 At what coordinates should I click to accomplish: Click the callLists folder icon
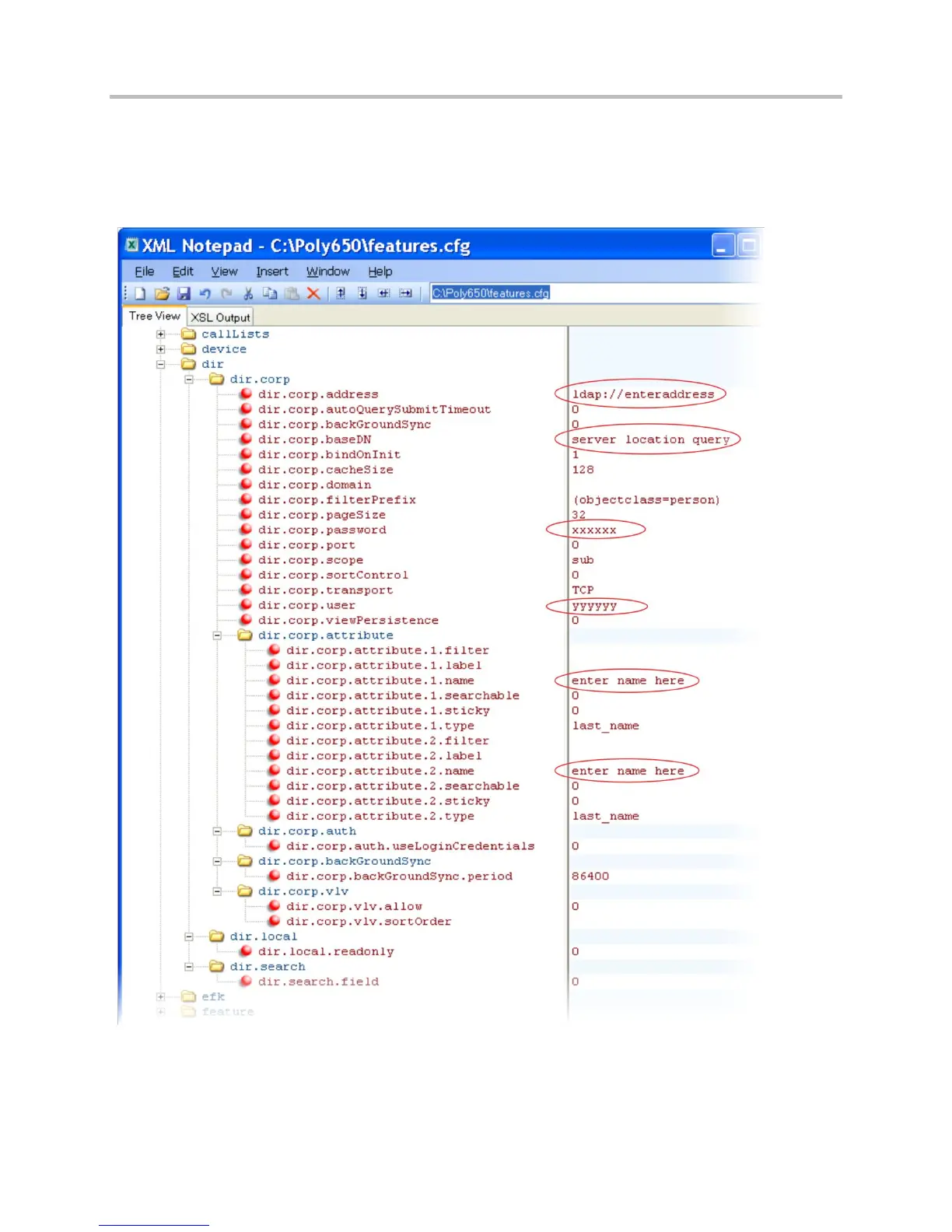pyautogui.click(x=188, y=334)
